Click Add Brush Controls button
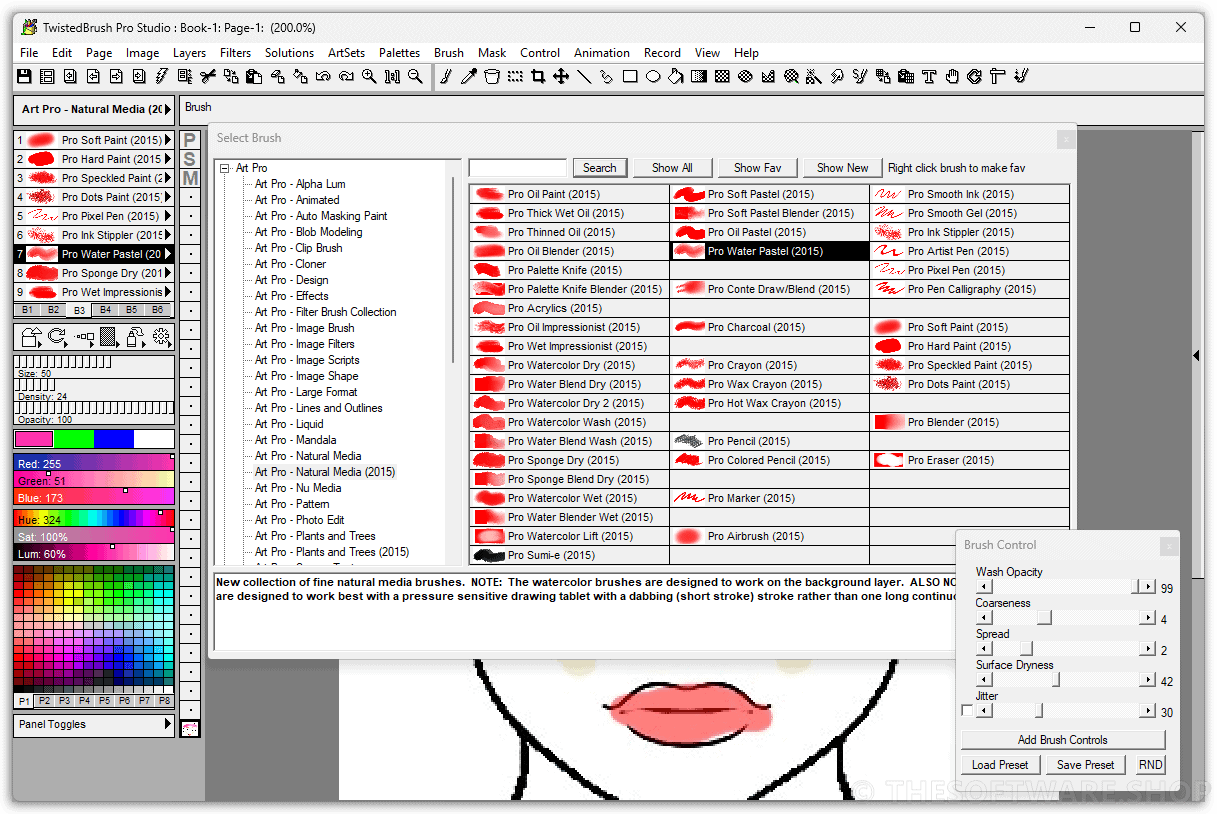Viewport: 1217px width, 814px height. pyautogui.click(x=1062, y=740)
